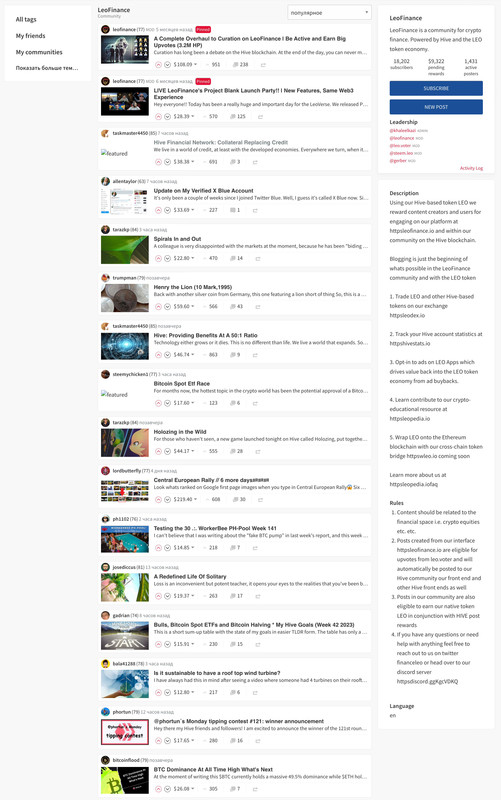This screenshot has width=501, height=800.
Task: Open comments on Hive Providing Benefits post
Action: 235,355
